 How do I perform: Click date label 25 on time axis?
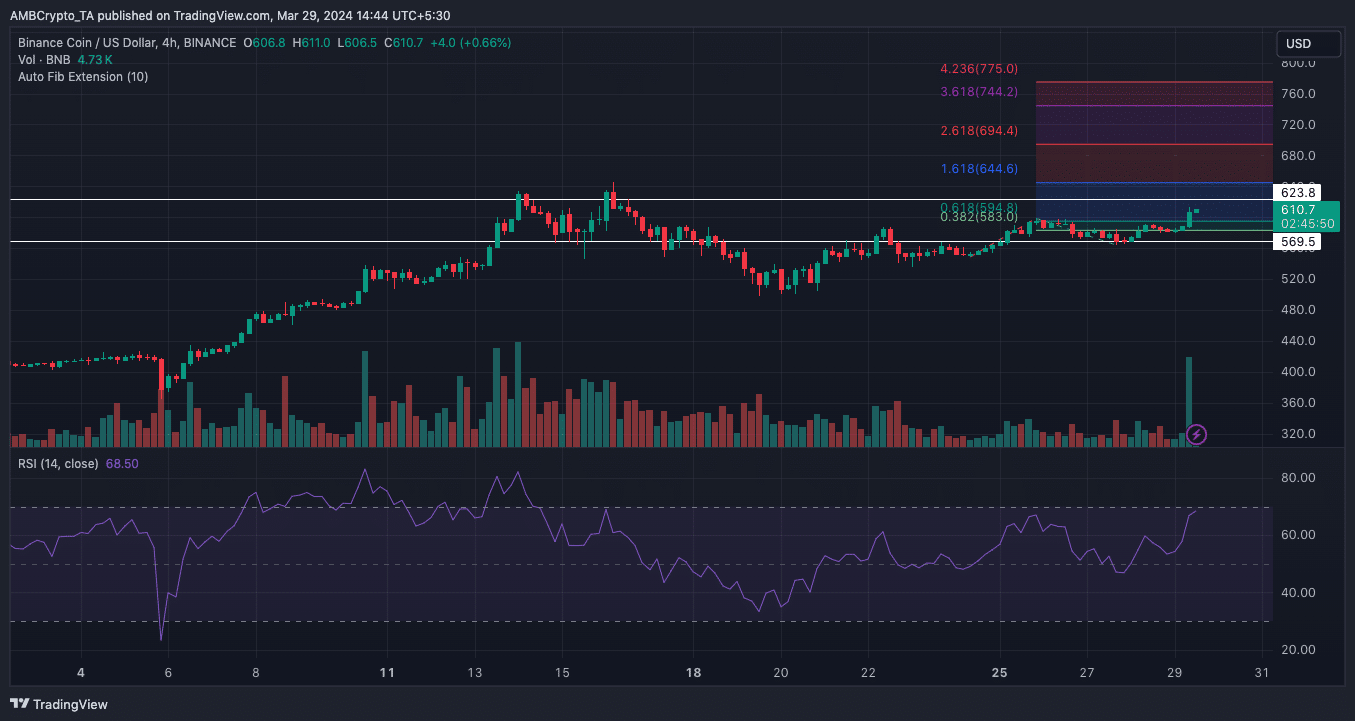(x=1001, y=672)
